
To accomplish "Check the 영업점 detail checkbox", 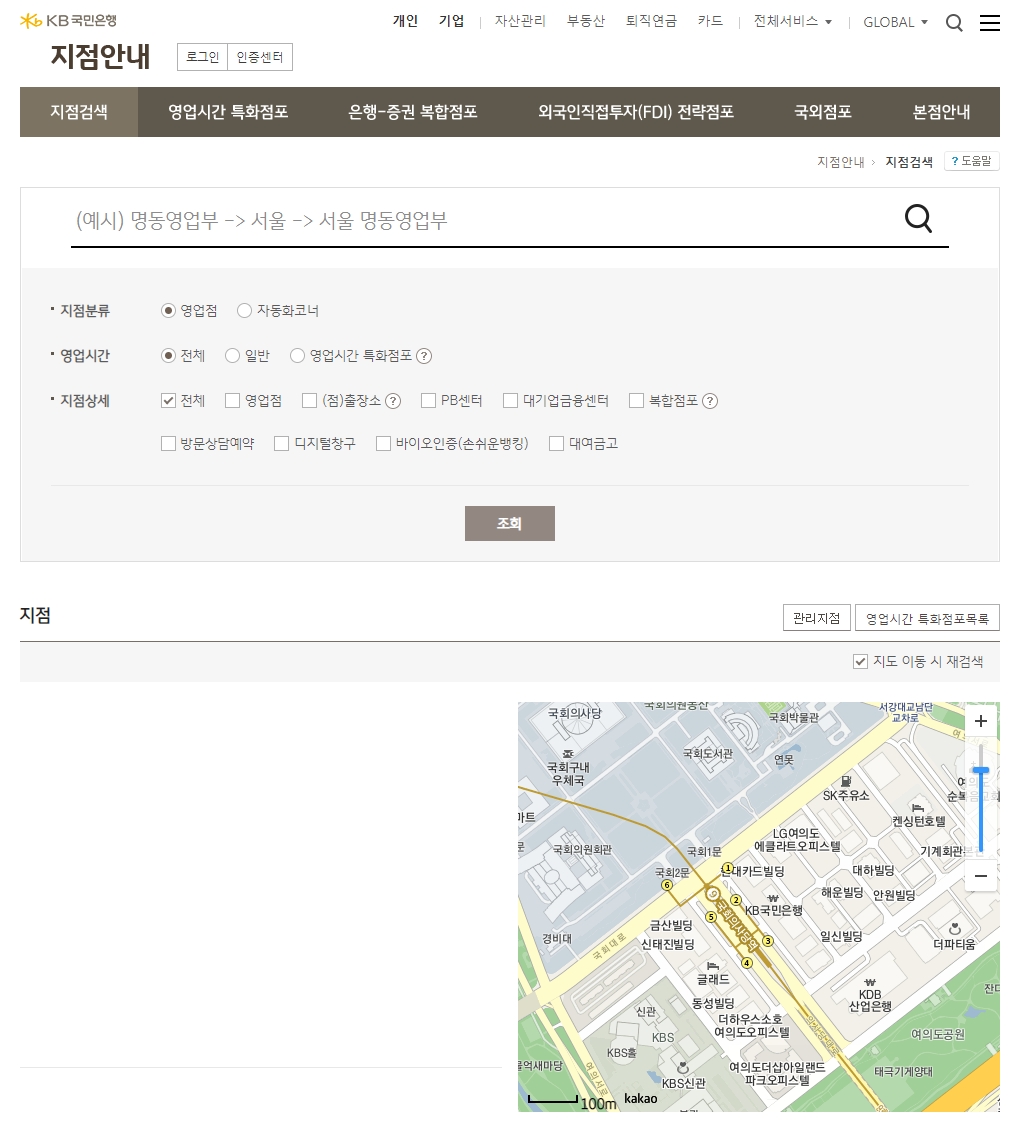I will click(x=232, y=401).
